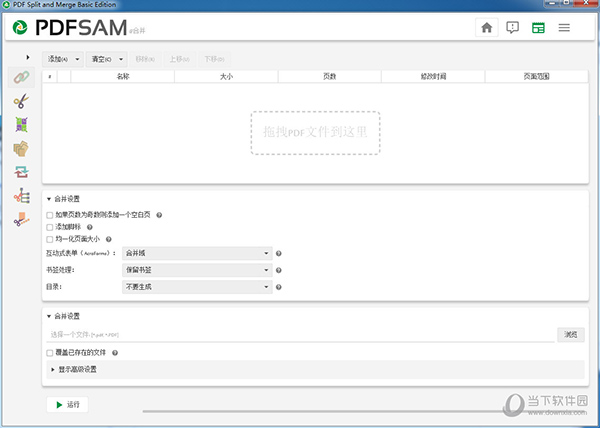Open the news feedback speech-bubble icon
Viewport: 600px width, 428px height.
click(x=512, y=28)
